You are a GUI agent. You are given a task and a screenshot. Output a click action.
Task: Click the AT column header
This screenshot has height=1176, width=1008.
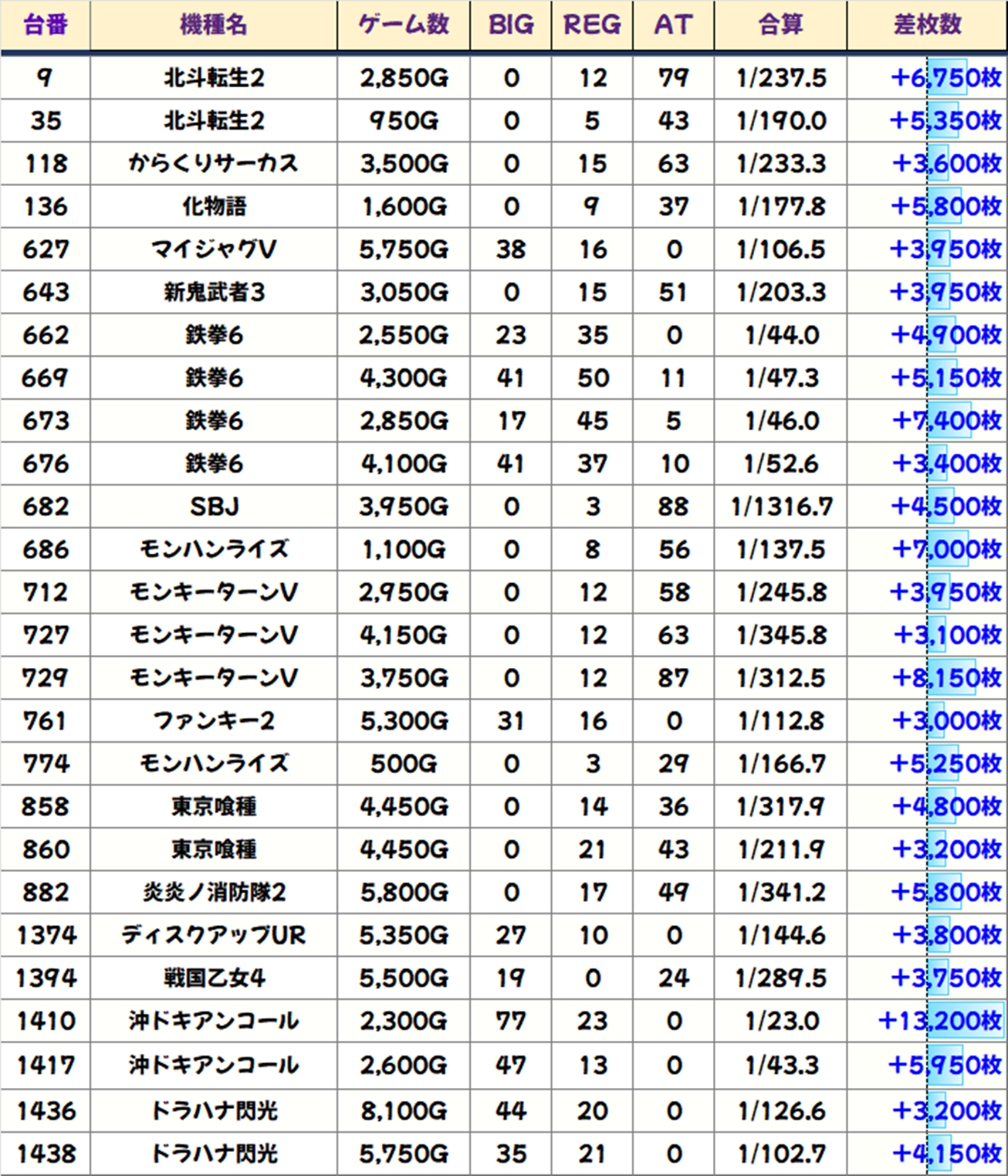click(x=673, y=25)
